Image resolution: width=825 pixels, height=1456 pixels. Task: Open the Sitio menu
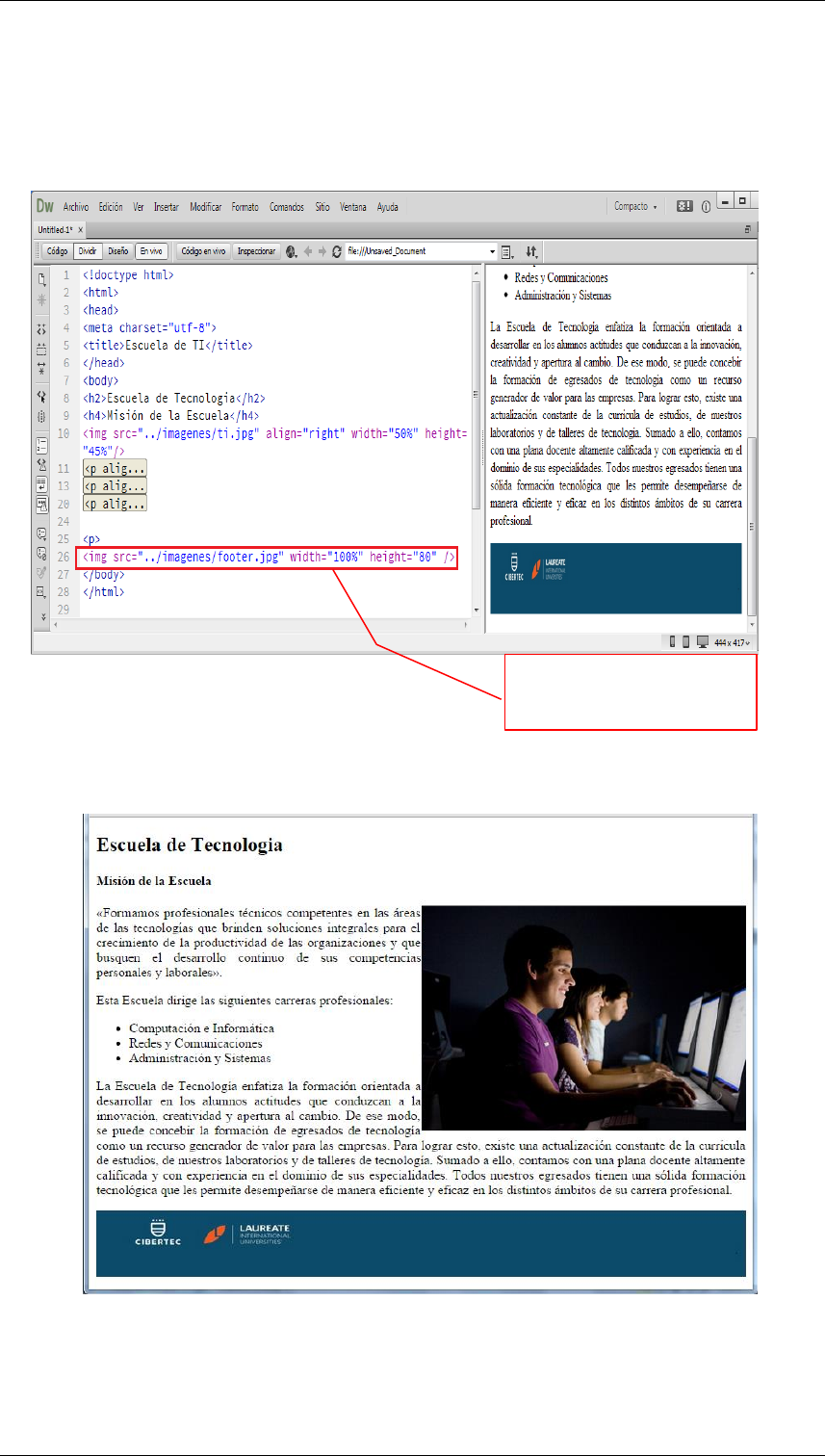[x=322, y=207]
